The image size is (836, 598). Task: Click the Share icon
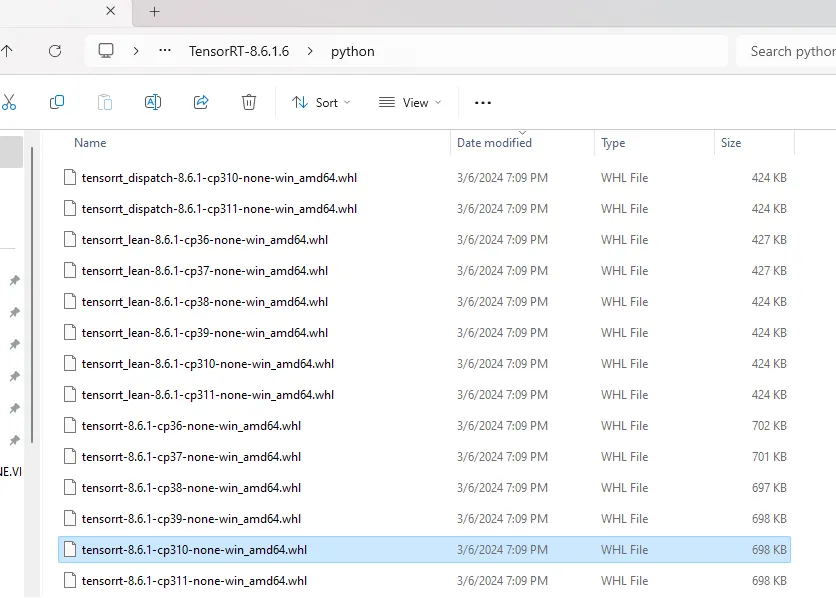tap(200, 102)
